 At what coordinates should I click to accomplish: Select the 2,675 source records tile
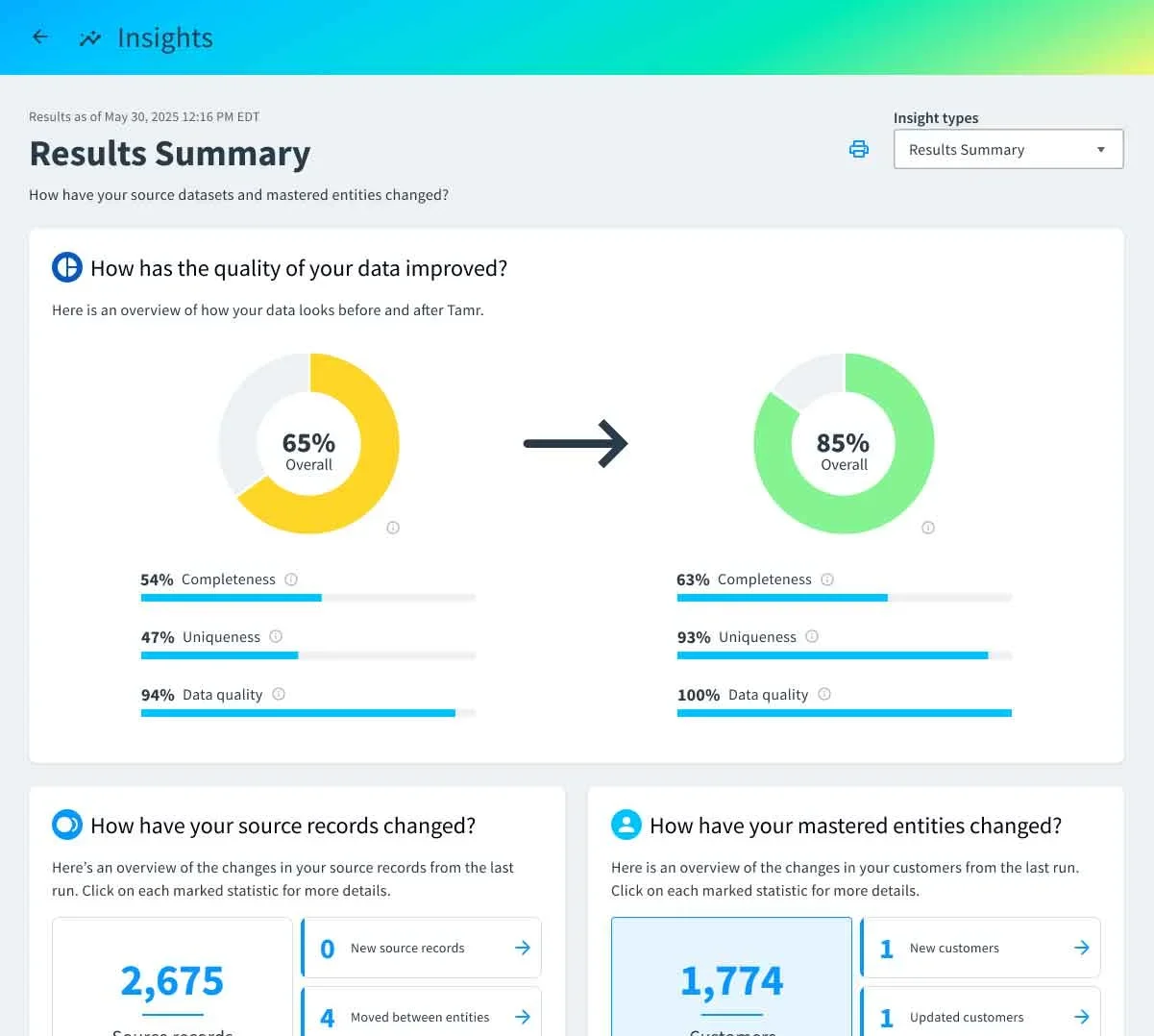[172, 976]
